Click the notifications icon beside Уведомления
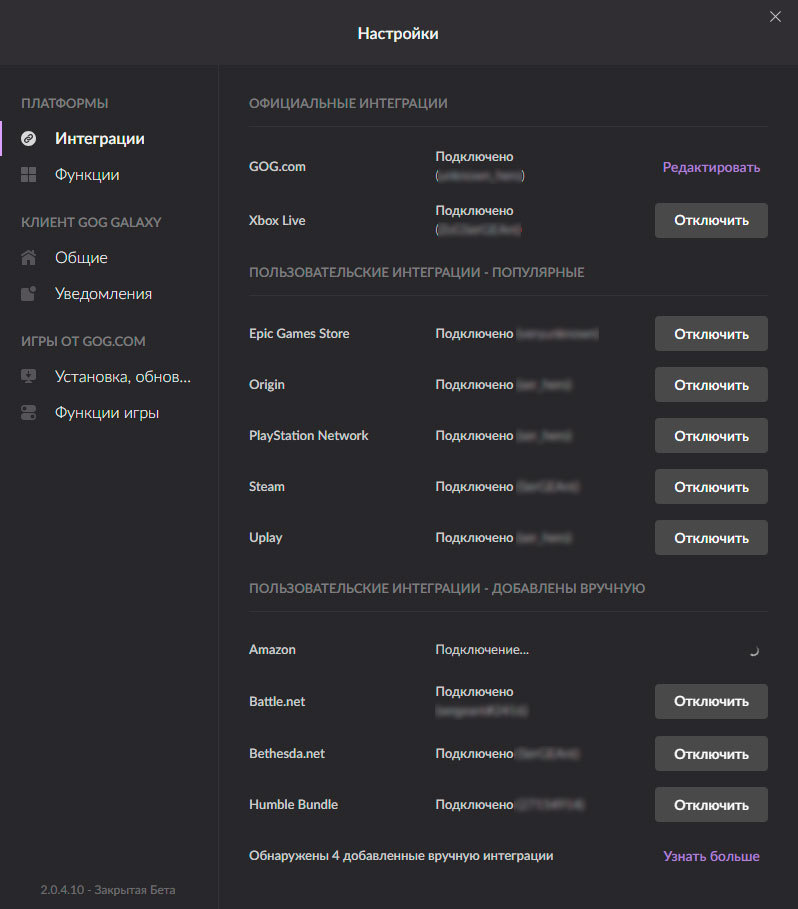 click(x=29, y=294)
